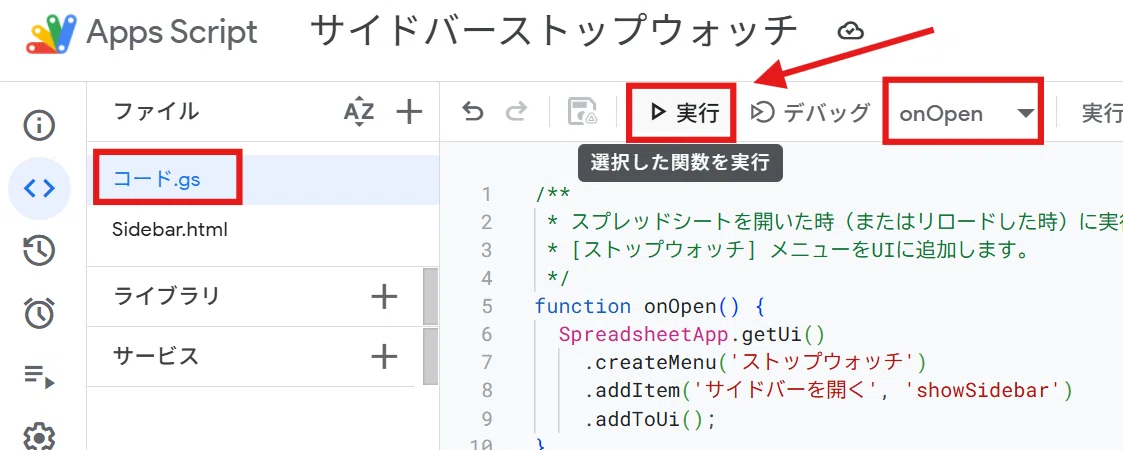Add a service with plus icon
This screenshot has width=1123, height=450.
pyautogui.click(x=385, y=356)
